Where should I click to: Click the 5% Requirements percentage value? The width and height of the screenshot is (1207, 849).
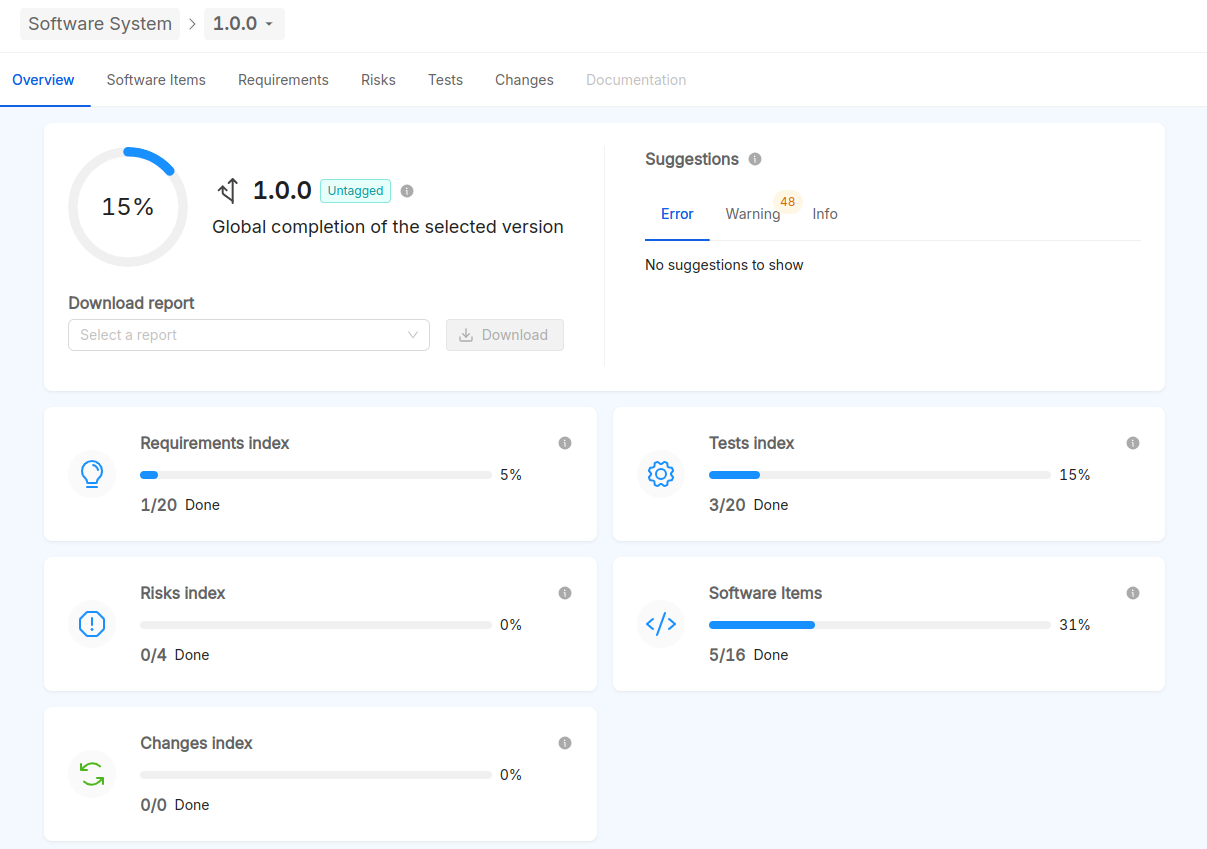[x=511, y=475]
